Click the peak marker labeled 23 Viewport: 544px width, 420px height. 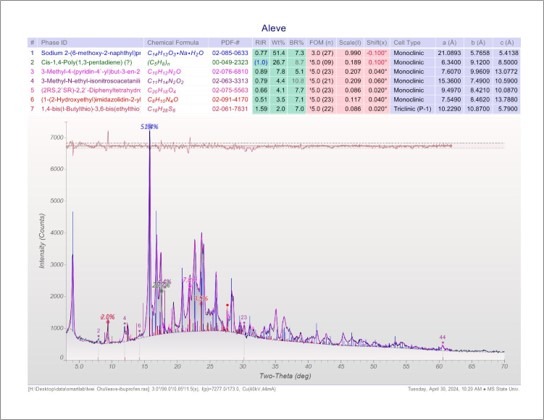(x=244, y=317)
